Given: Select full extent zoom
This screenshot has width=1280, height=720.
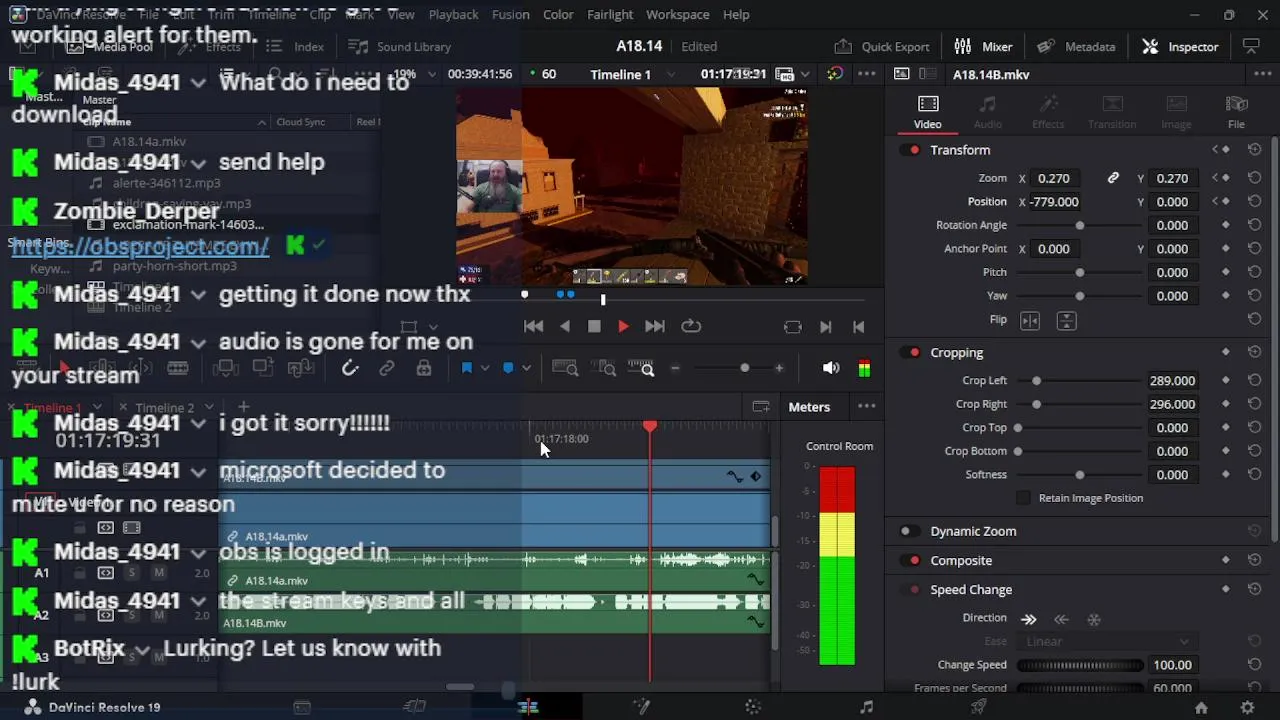Looking at the screenshot, I should 565,369.
